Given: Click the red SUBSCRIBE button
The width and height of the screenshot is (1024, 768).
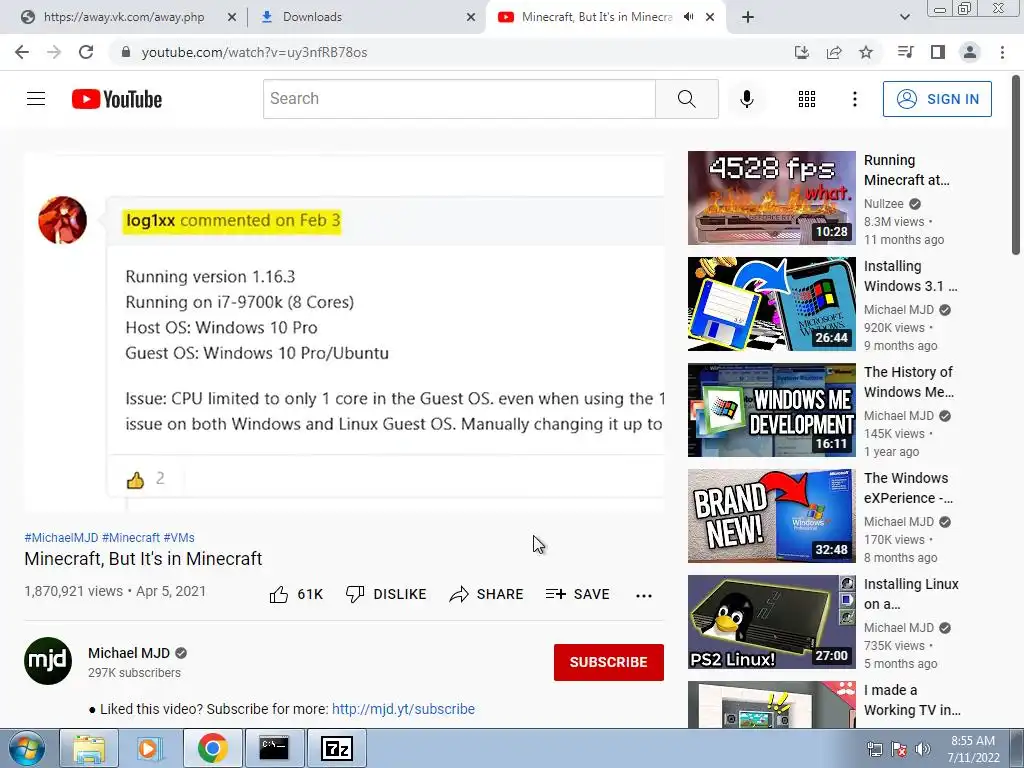Looking at the screenshot, I should click(x=609, y=662).
